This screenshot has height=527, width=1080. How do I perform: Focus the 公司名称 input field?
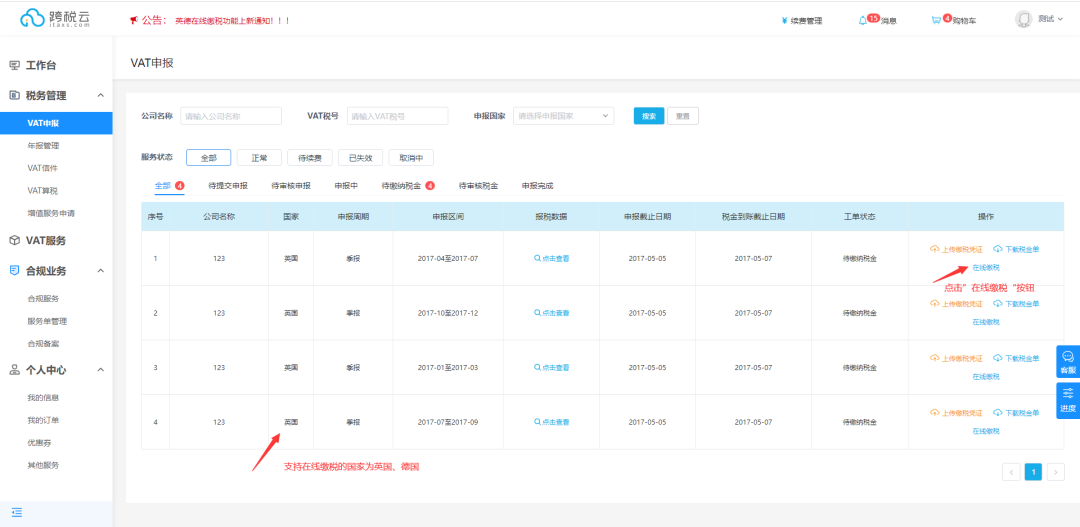pos(231,116)
